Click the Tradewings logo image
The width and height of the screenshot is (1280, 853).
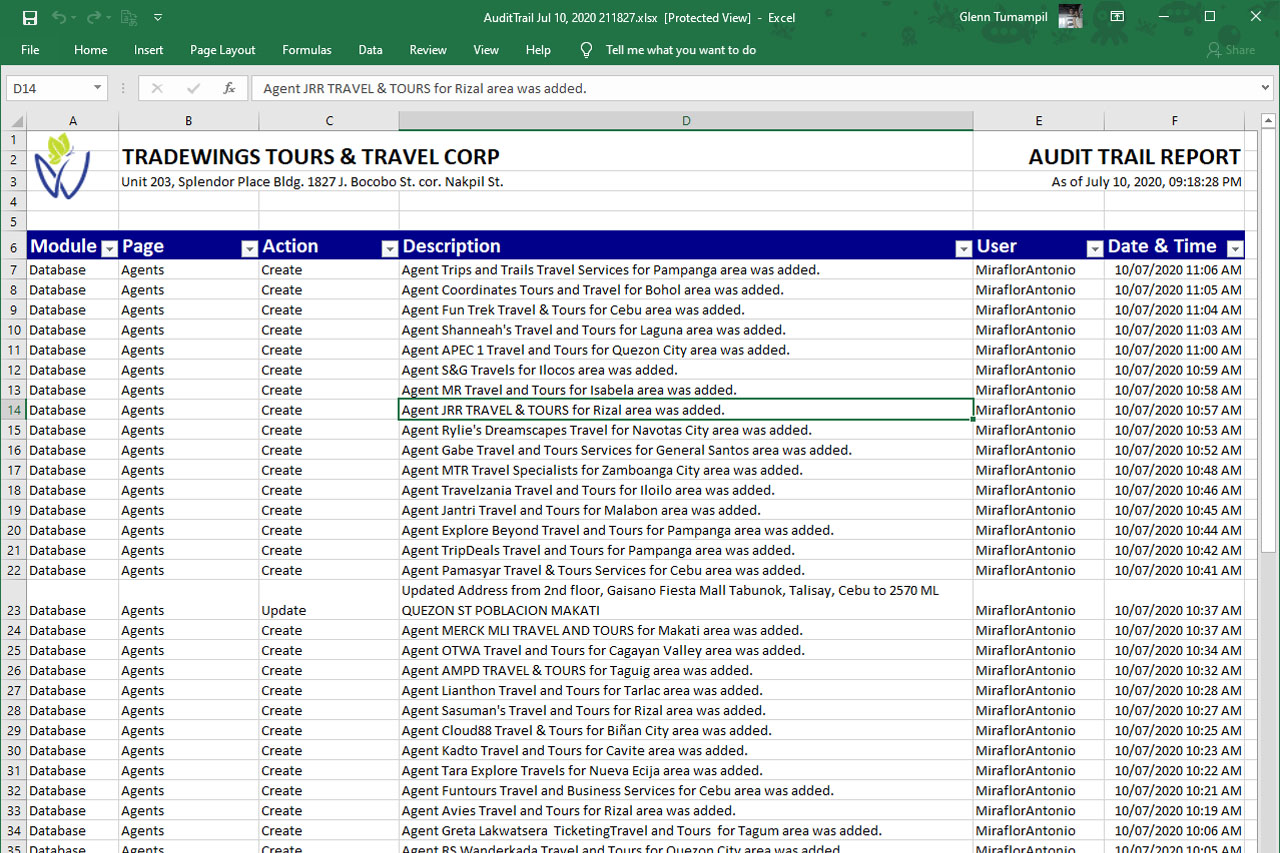tap(61, 166)
